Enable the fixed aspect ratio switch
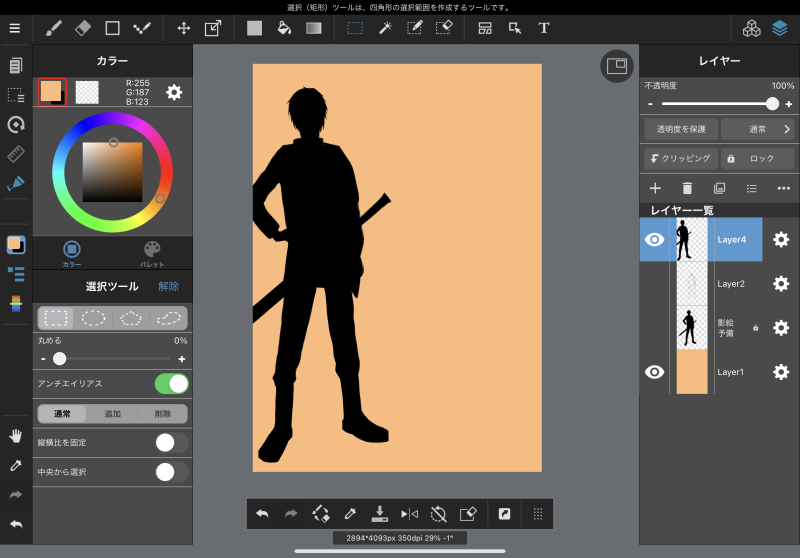Viewport: 800px width, 558px height. (171, 442)
